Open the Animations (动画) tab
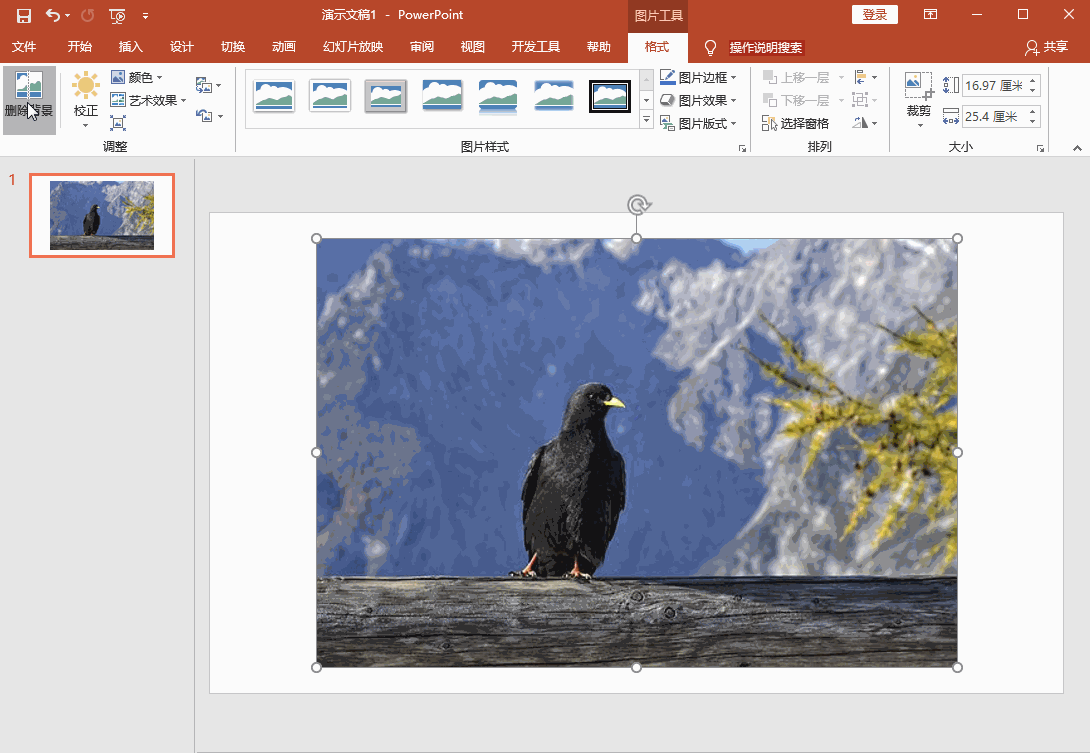The width and height of the screenshot is (1090, 753). tap(283, 47)
